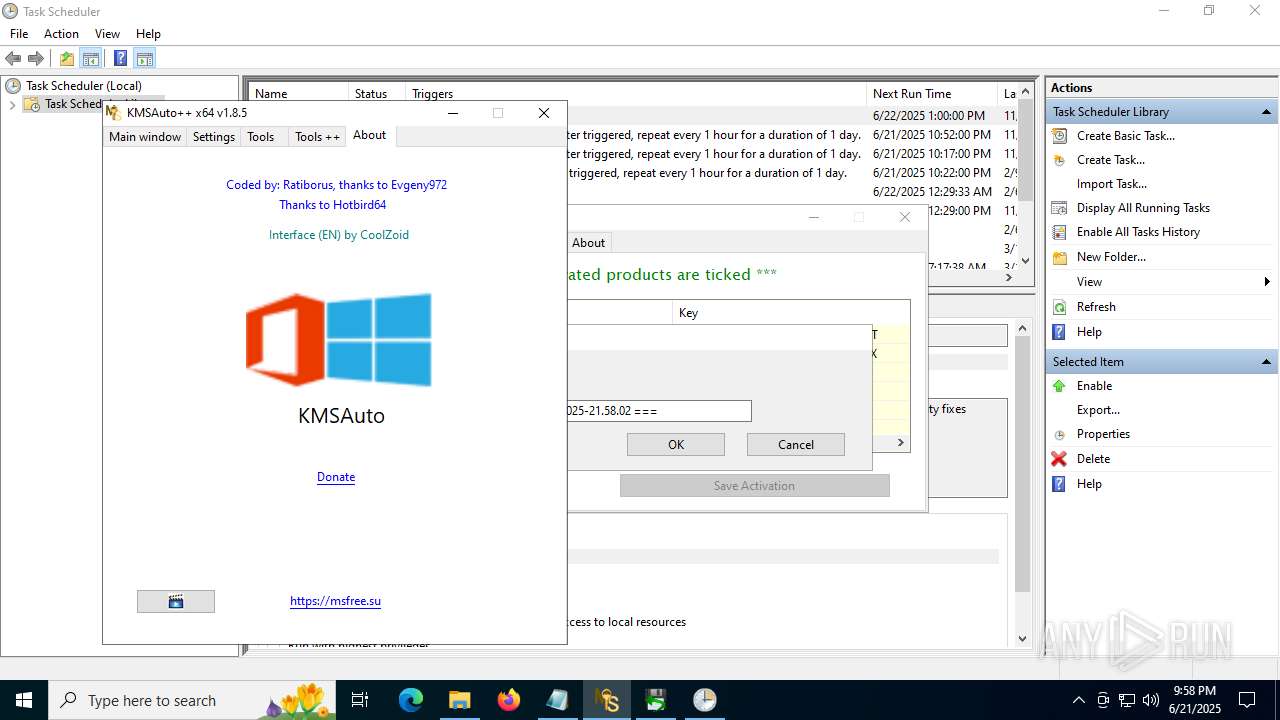Click the Donate link

[x=336, y=477]
